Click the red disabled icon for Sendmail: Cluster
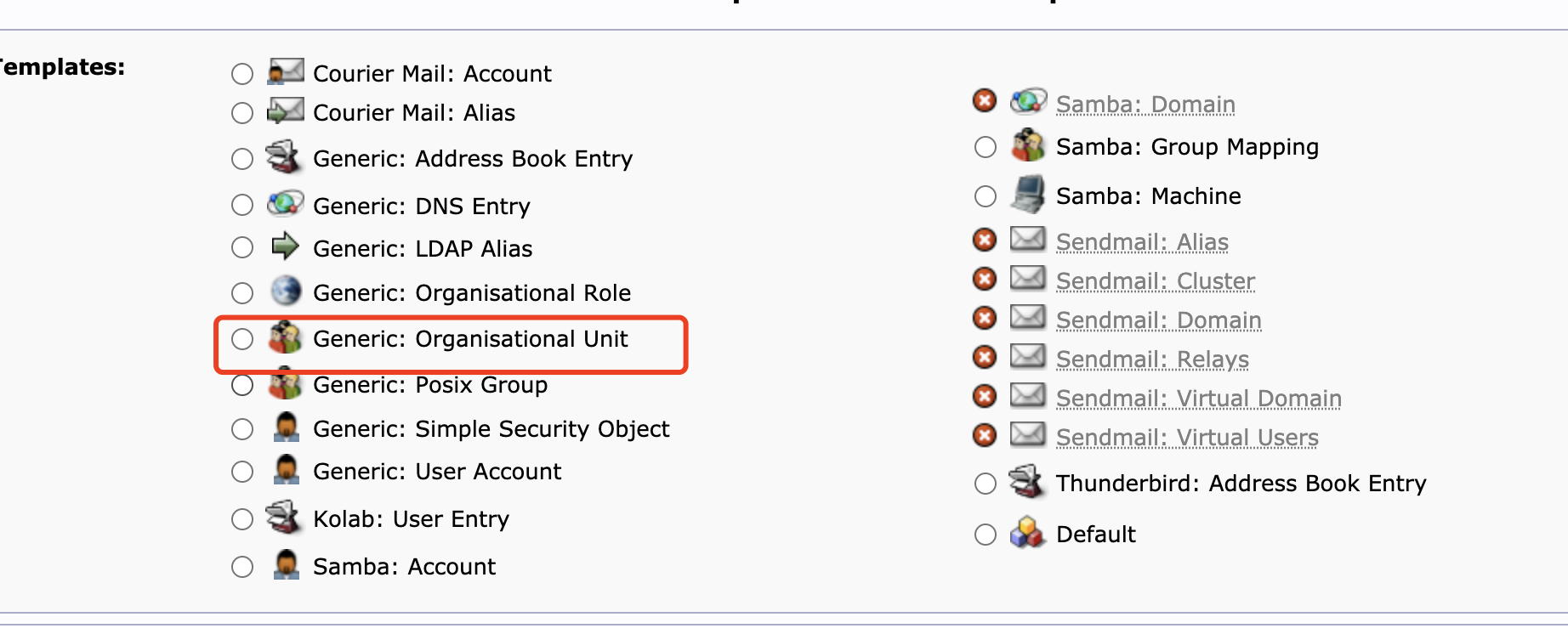1568x634 pixels. tap(985, 279)
